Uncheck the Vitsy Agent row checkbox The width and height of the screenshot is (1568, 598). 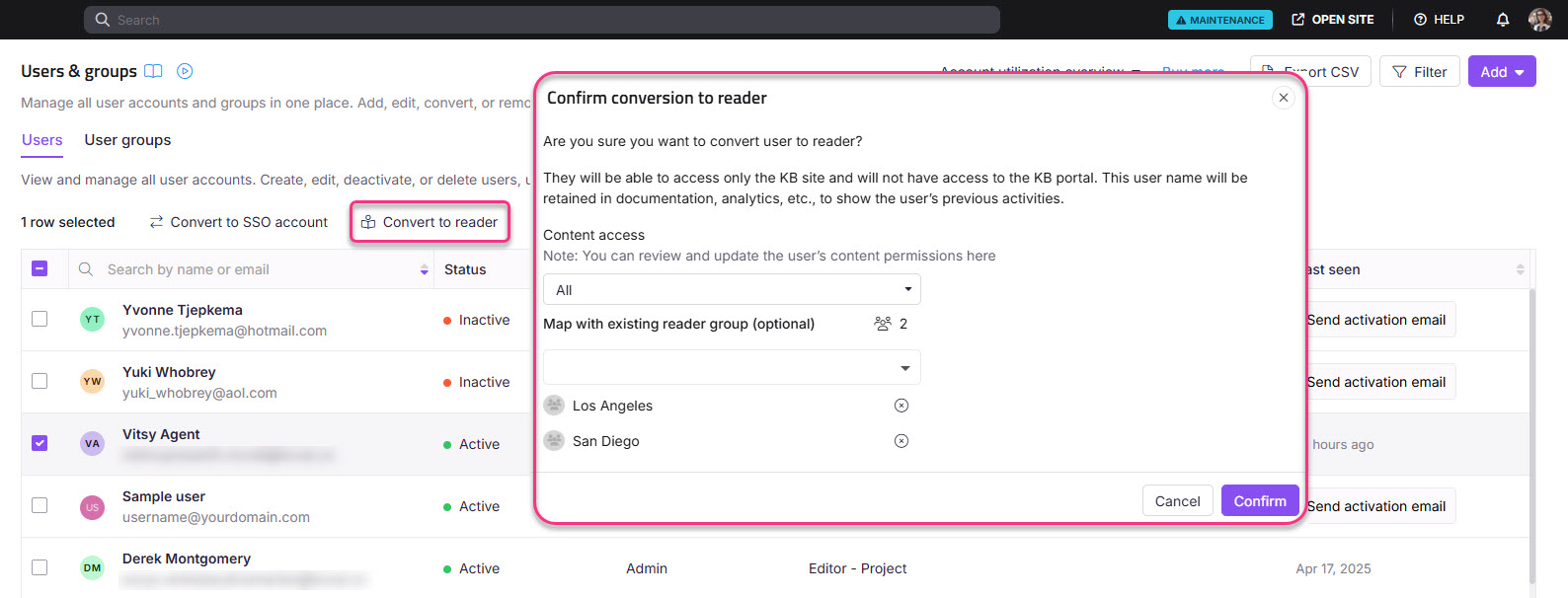point(39,443)
